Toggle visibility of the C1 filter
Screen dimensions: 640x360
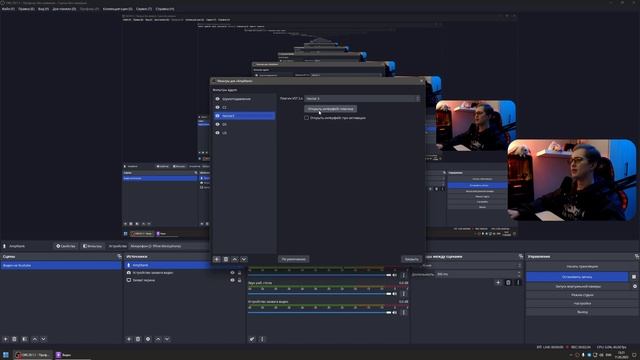coord(217,107)
